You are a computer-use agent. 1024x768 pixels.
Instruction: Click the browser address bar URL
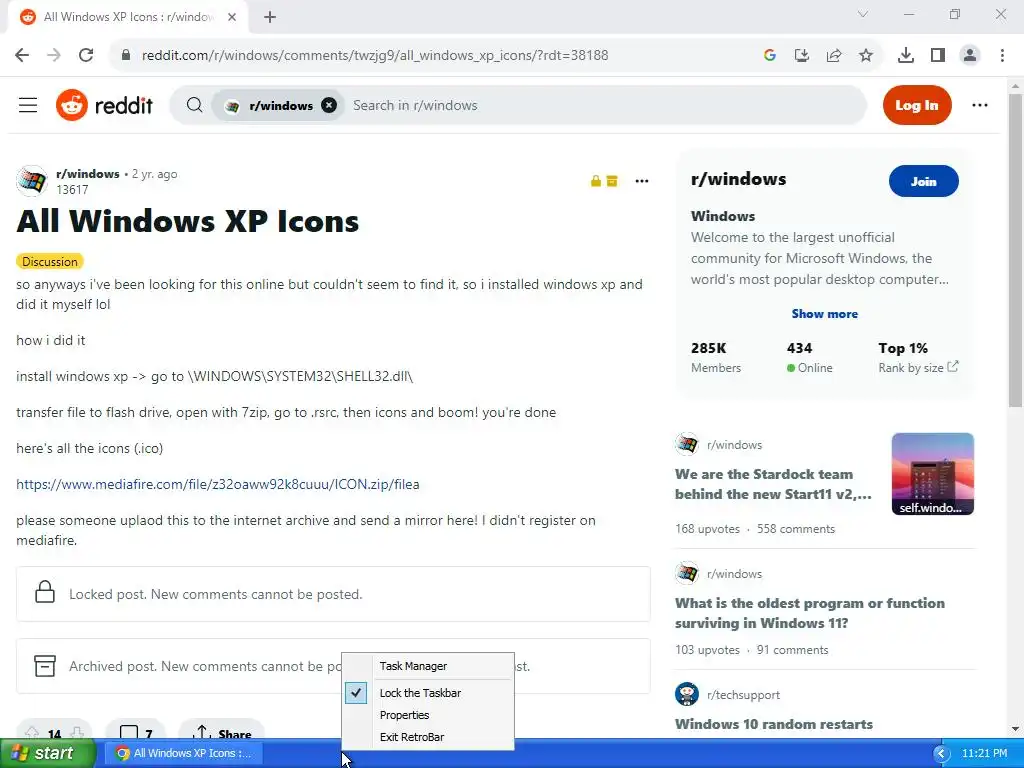[375, 56]
